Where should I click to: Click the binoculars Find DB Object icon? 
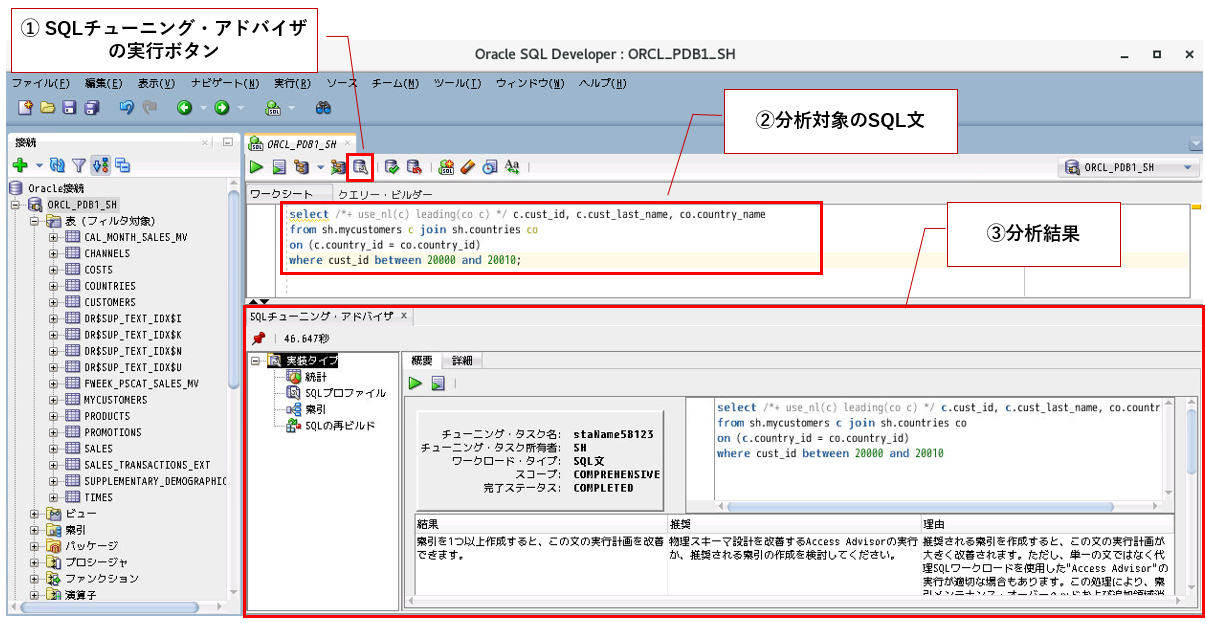click(323, 107)
